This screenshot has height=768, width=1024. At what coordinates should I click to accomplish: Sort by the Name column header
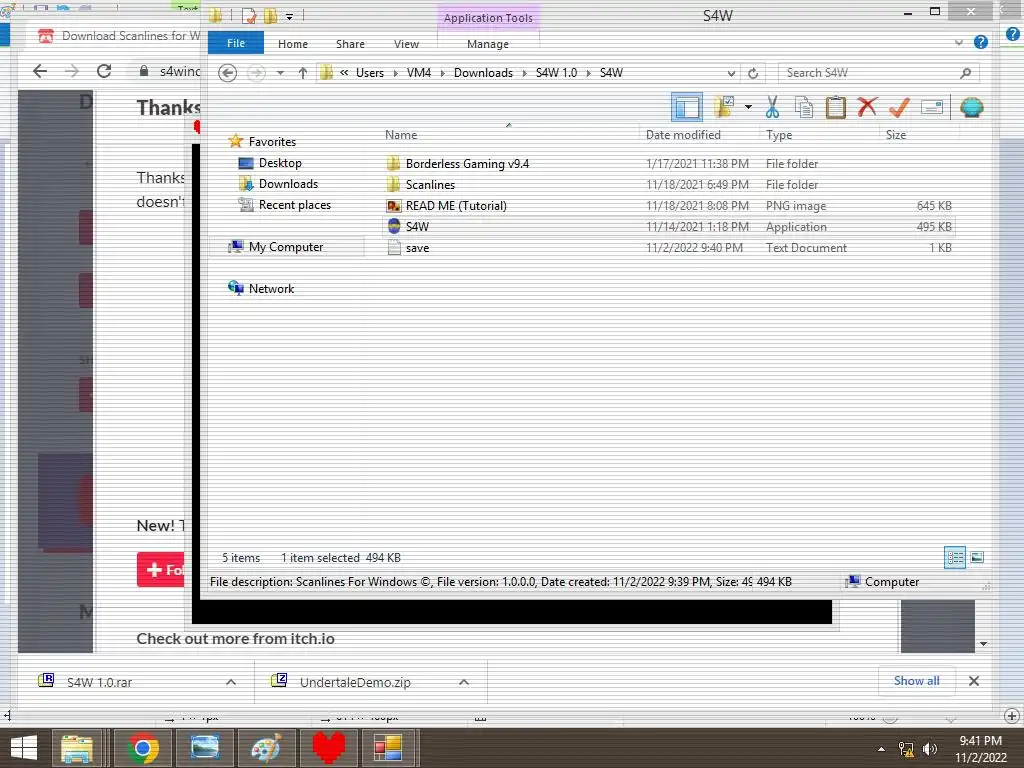[401, 135]
